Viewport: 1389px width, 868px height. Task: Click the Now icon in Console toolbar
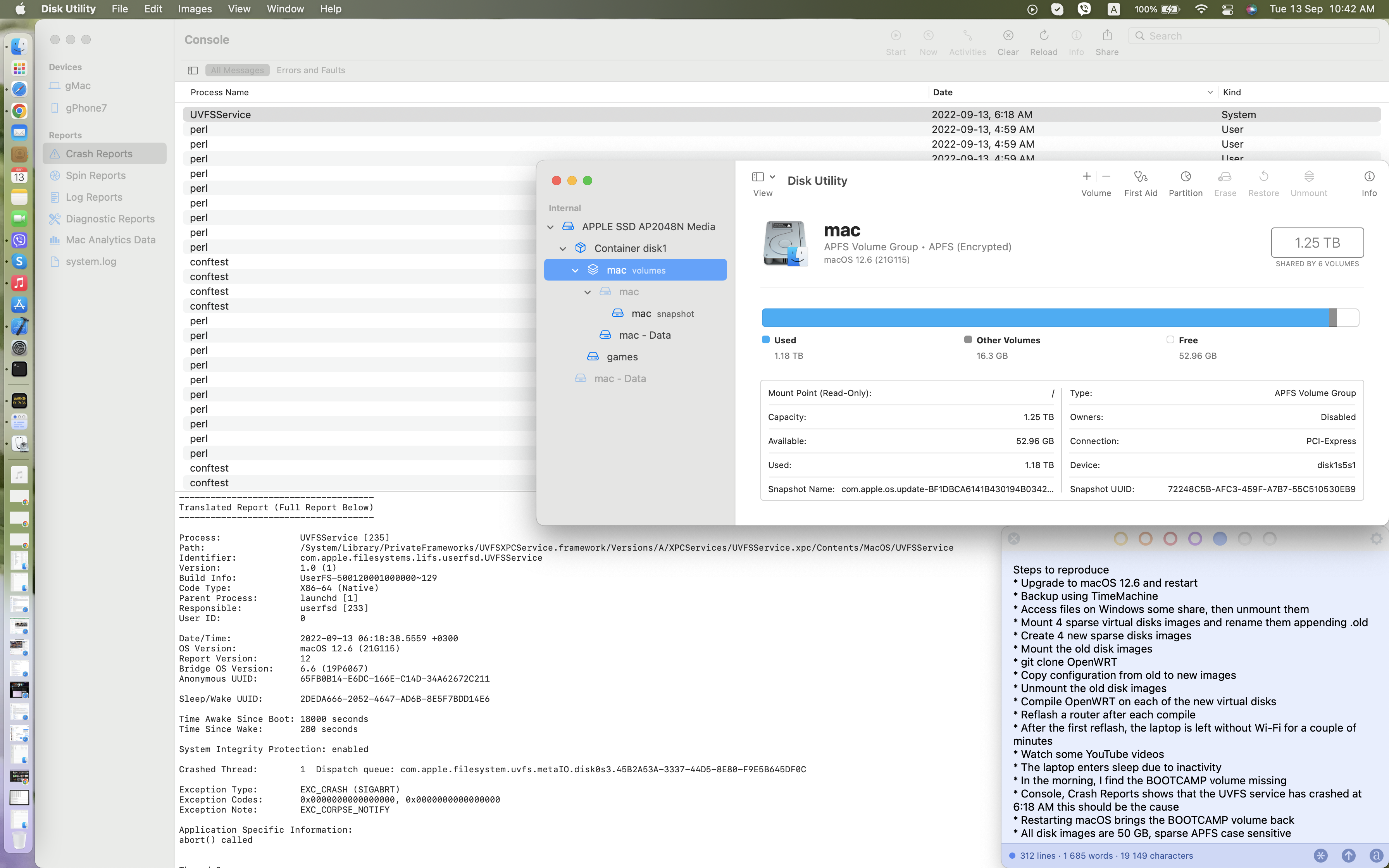point(928,36)
